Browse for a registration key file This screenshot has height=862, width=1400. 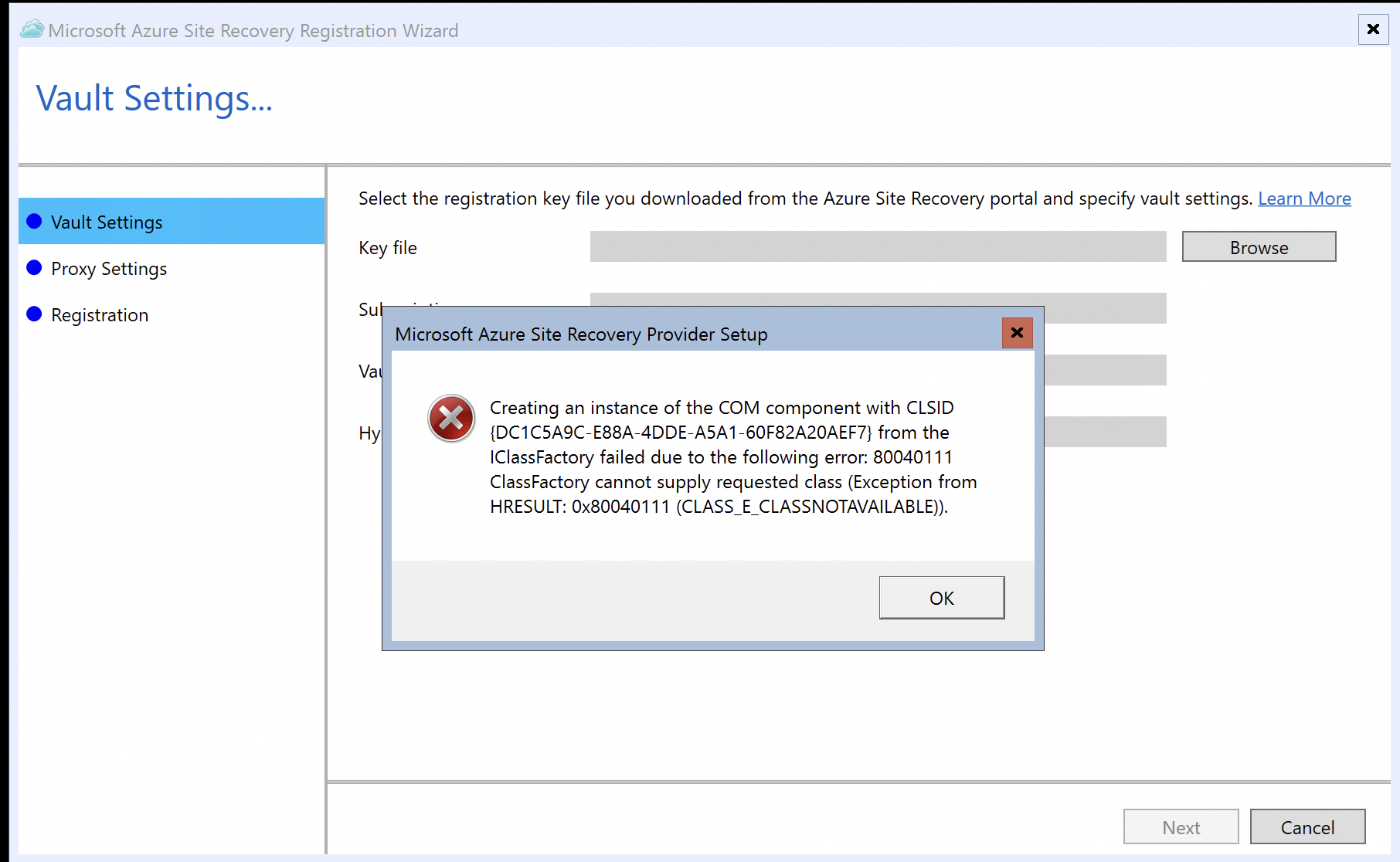tap(1259, 246)
